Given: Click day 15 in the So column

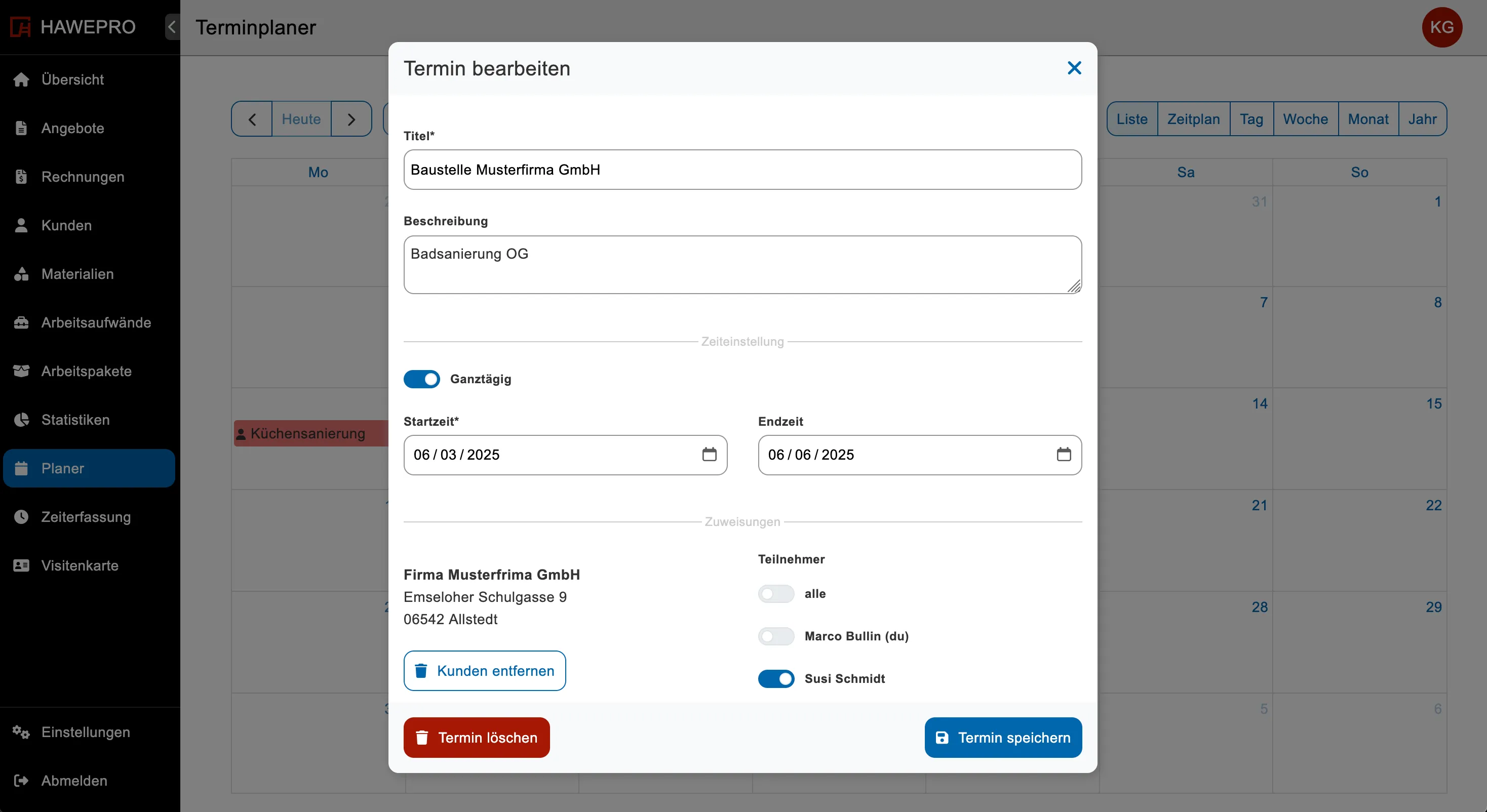Looking at the screenshot, I should click(1433, 403).
